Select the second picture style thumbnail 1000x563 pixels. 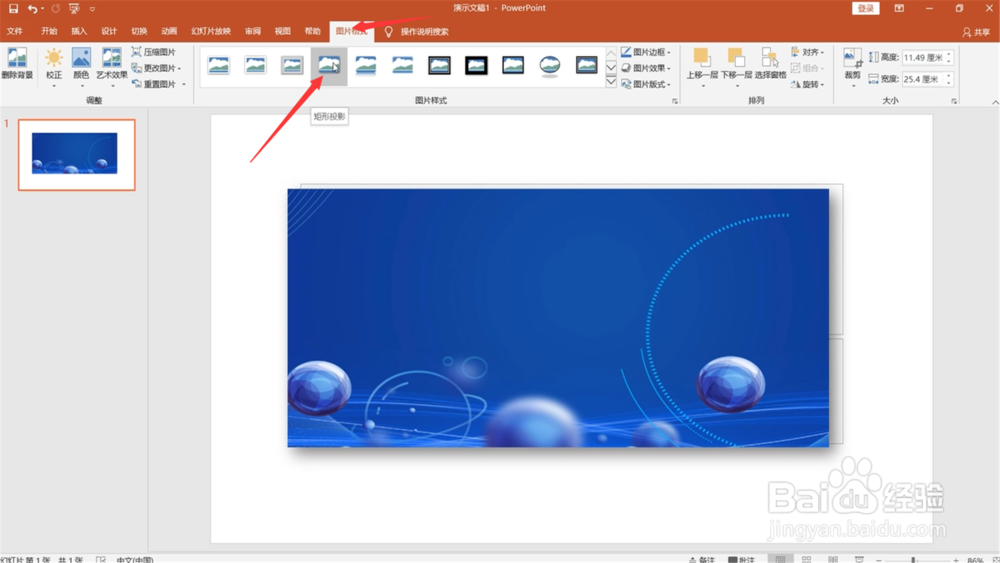255,65
